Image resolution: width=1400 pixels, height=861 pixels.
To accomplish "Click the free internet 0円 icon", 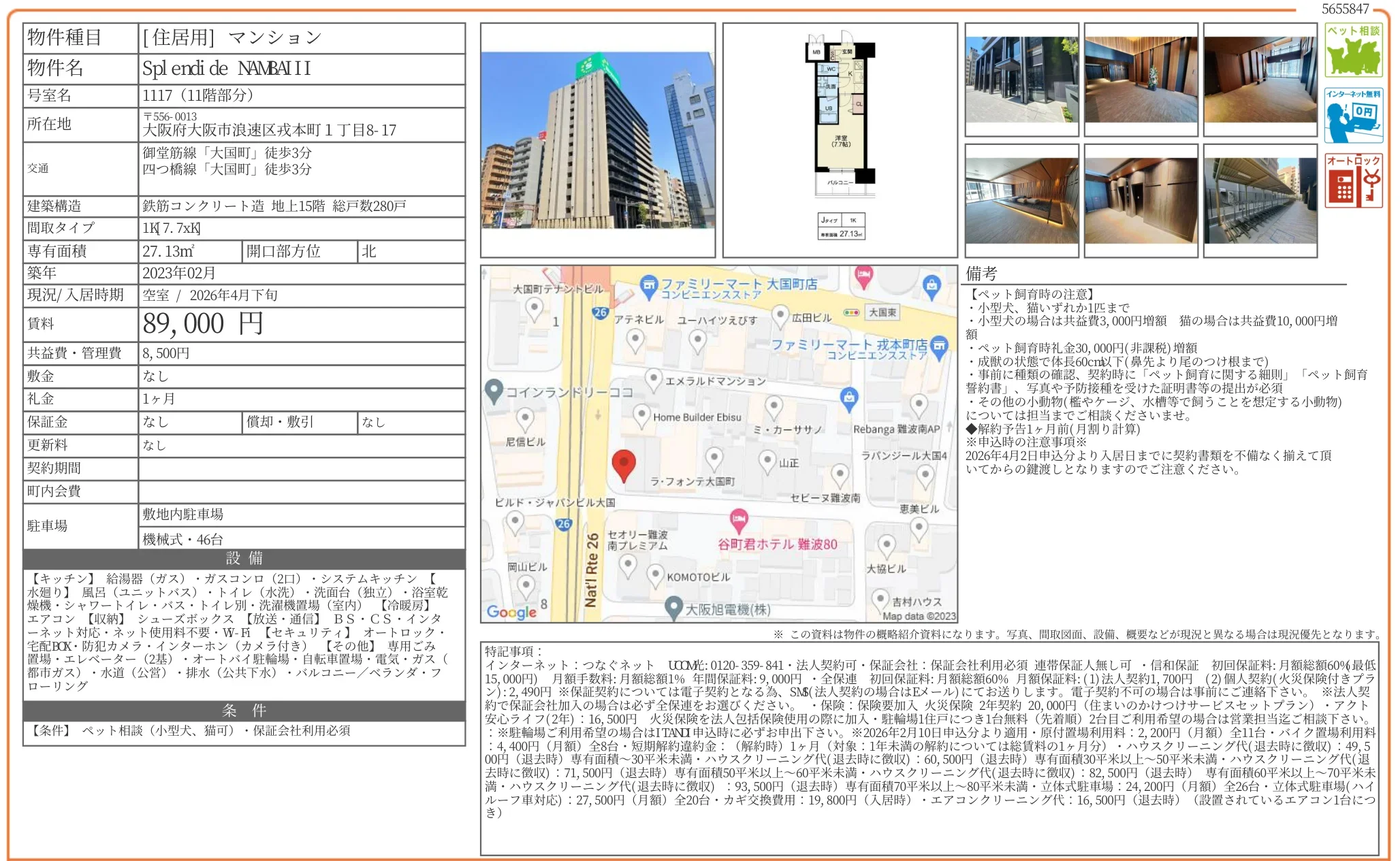I will click(1353, 116).
